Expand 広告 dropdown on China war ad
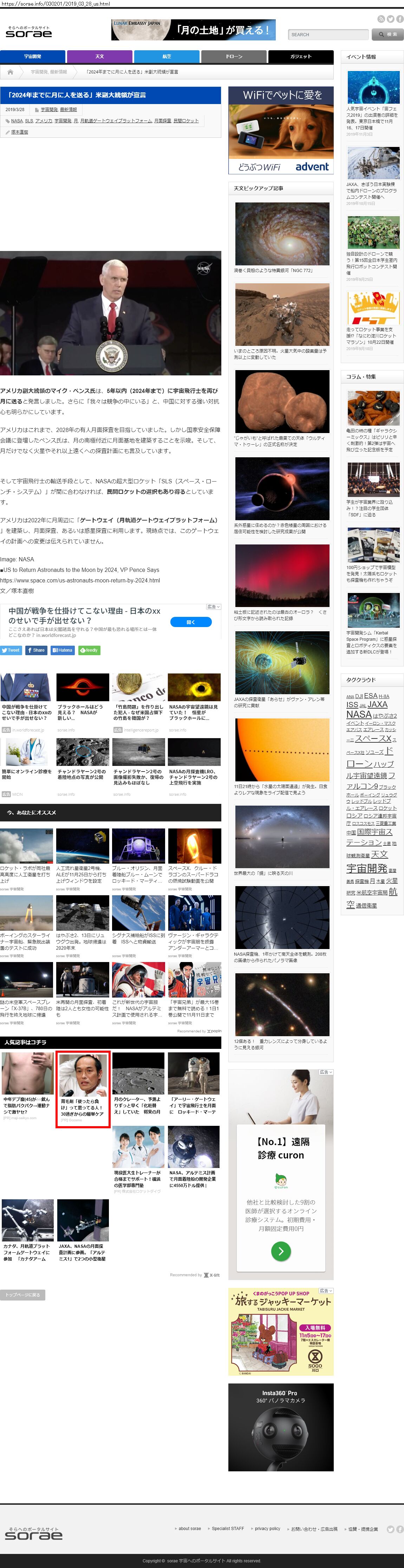Viewport: 404px width, 1568px height. tap(213, 607)
